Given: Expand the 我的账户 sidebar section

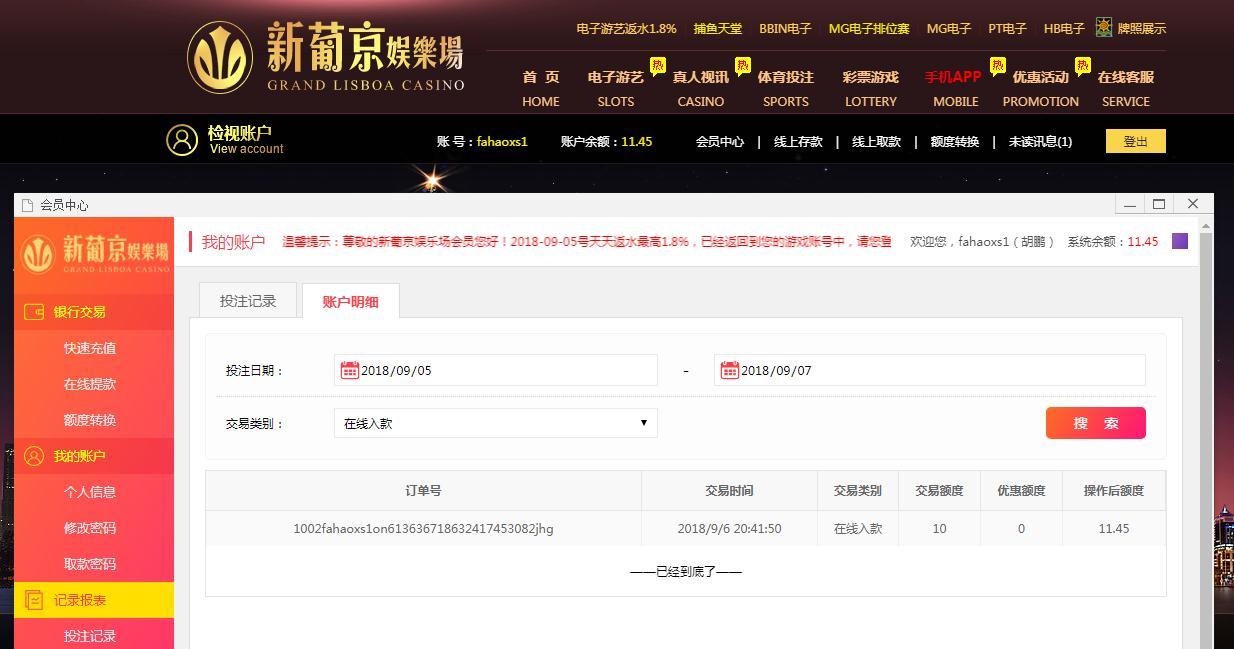Looking at the screenshot, I should [94, 456].
